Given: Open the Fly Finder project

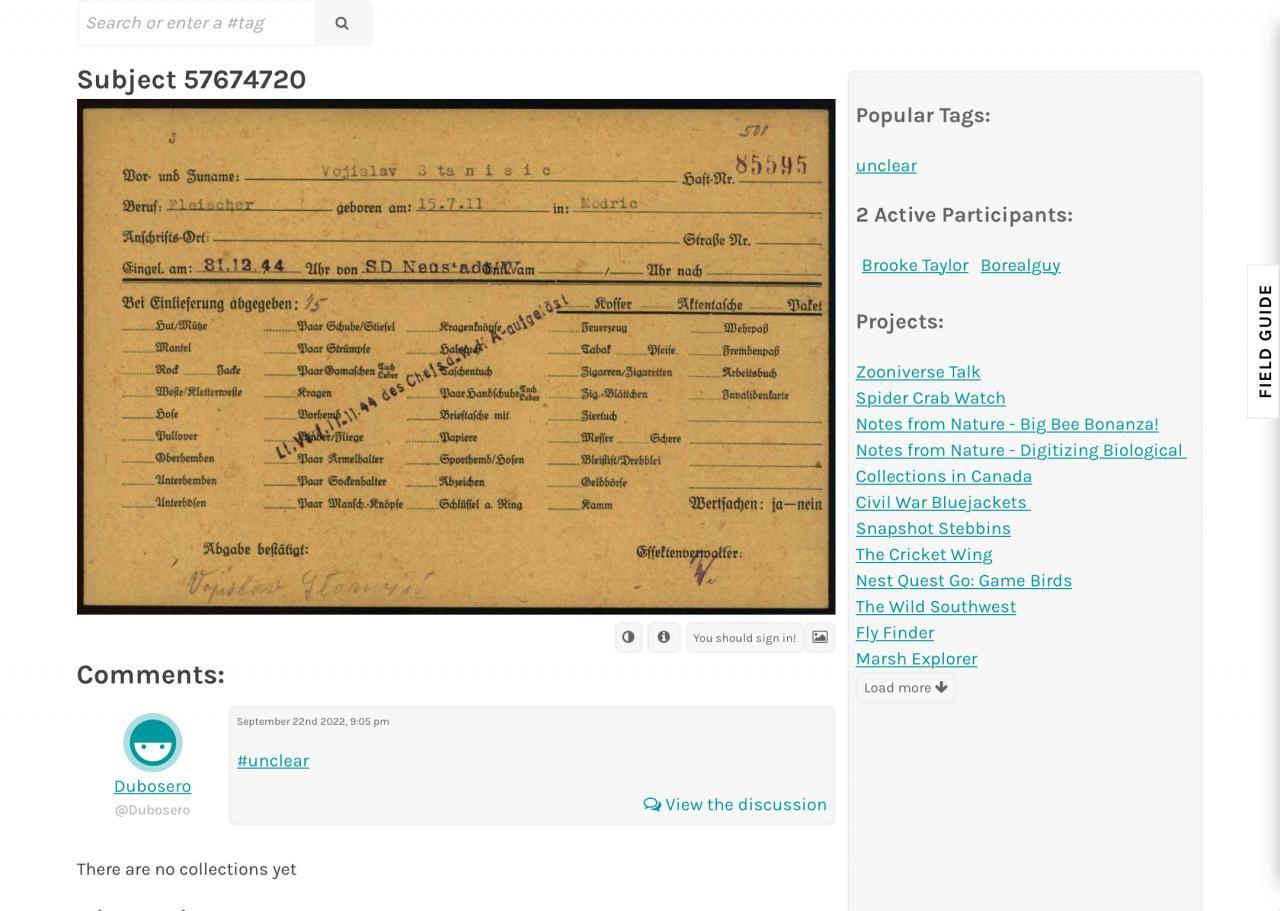Looking at the screenshot, I should pyautogui.click(x=895, y=632).
